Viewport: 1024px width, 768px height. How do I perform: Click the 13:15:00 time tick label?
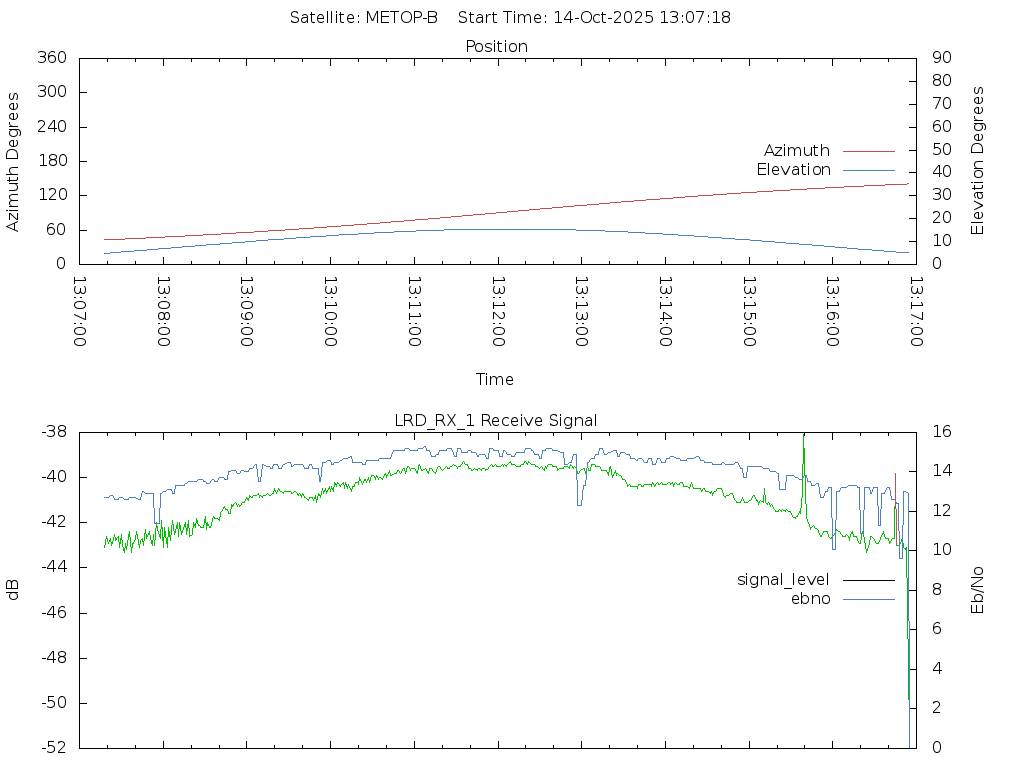[x=747, y=311]
